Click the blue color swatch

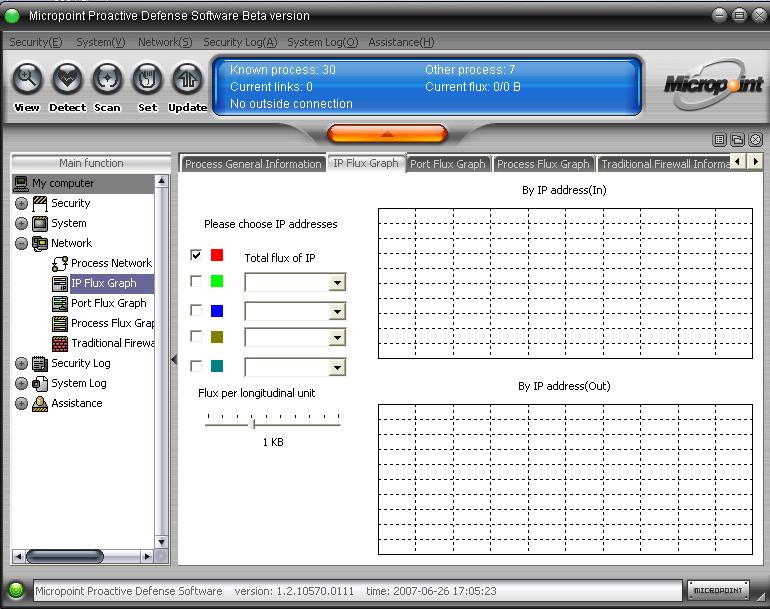click(x=217, y=311)
